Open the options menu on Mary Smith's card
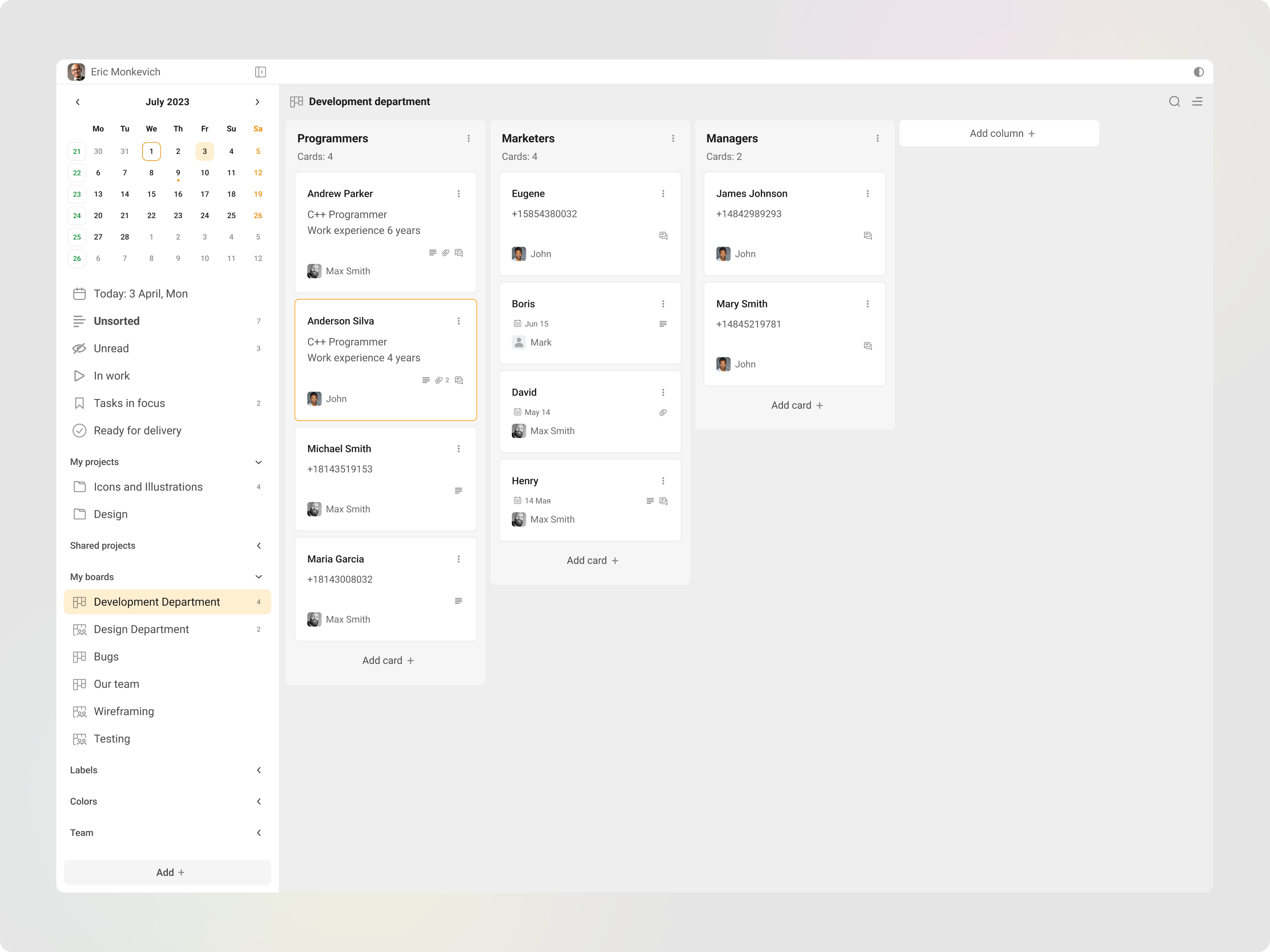1270x952 pixels. pos(868,303)
